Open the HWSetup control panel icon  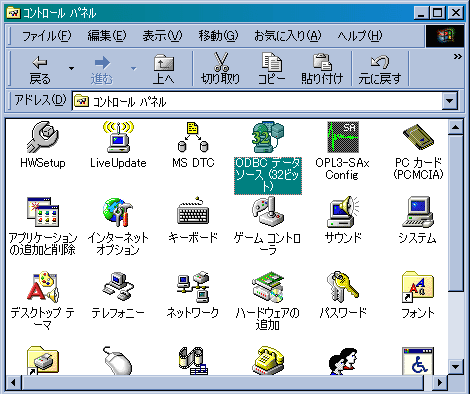click(43, 137)
